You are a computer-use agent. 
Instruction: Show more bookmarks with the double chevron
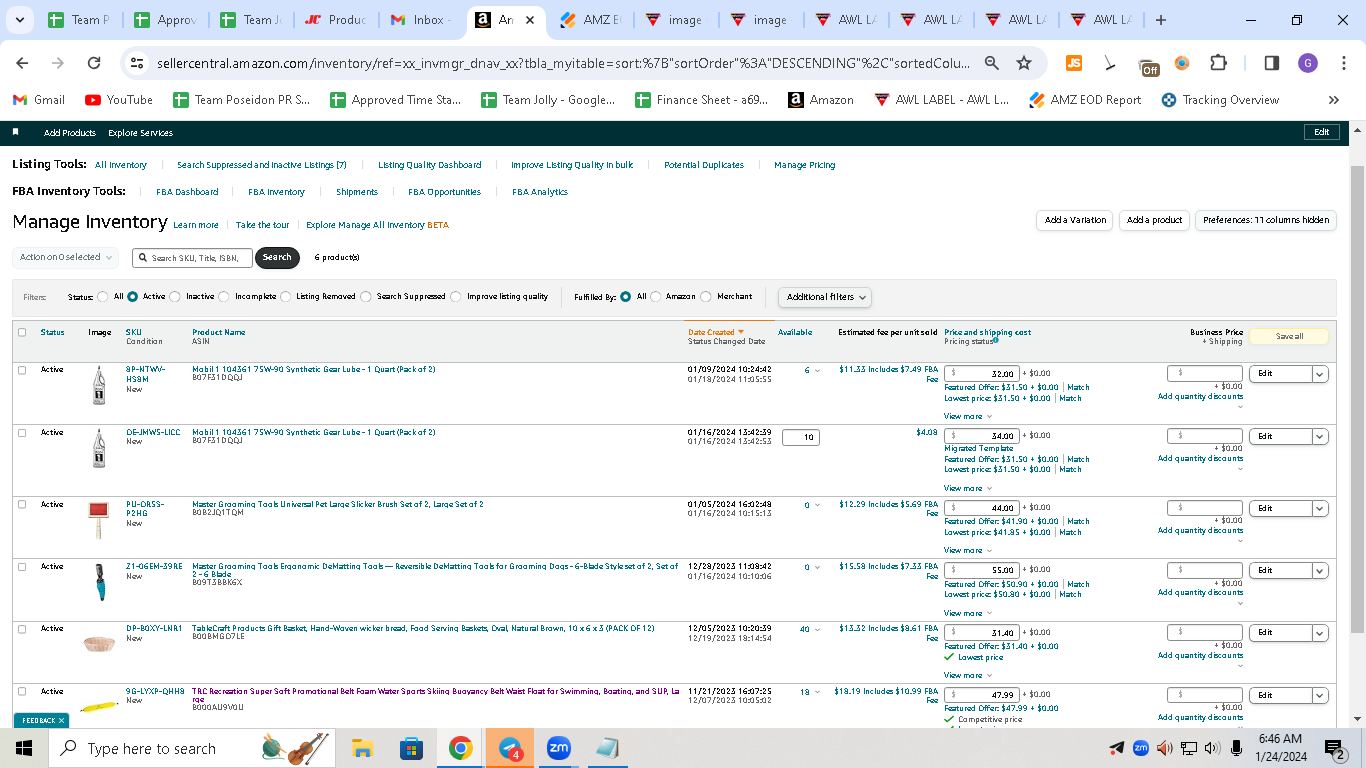coord(1333,100)
